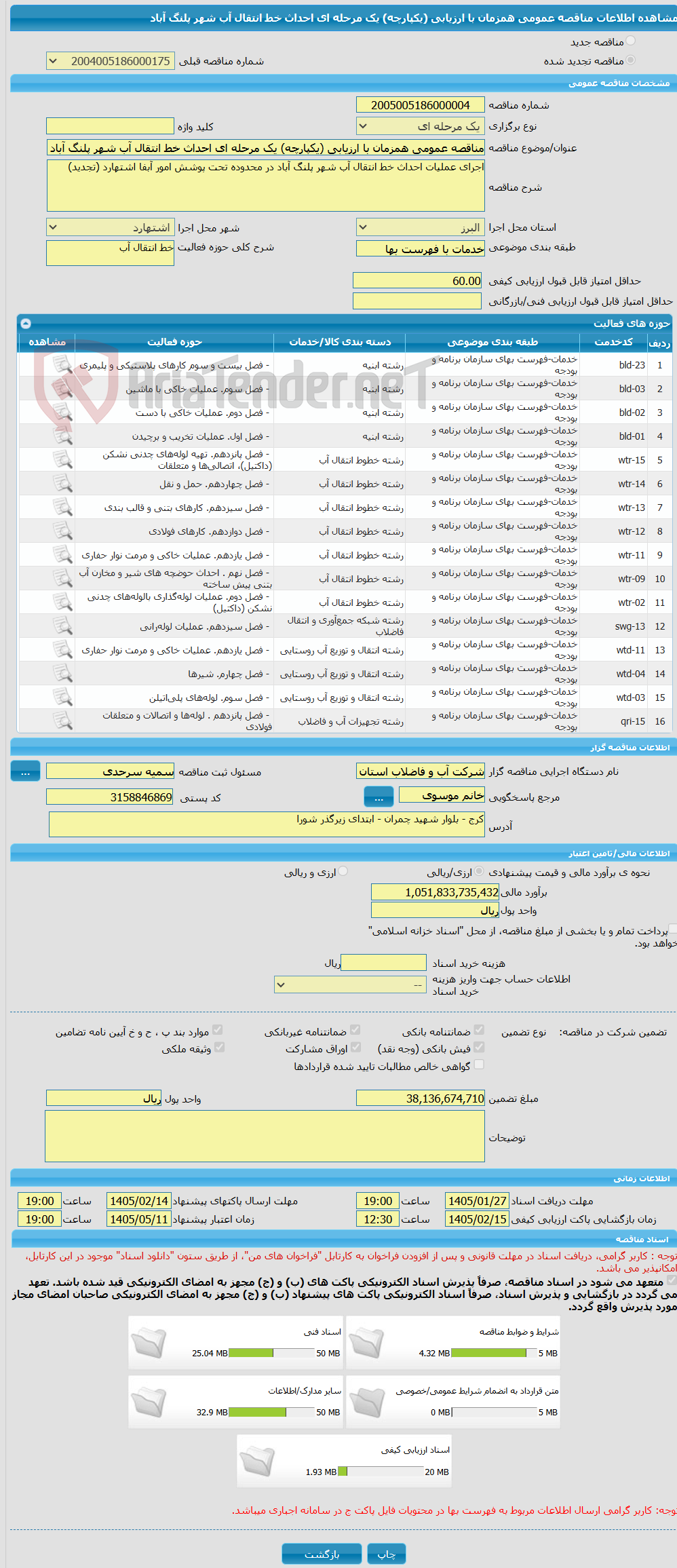Screen dimensions: 677x1568
Task: Toggle گواهی خالص مطالبات checkbox
Action: coord(479,1065)
